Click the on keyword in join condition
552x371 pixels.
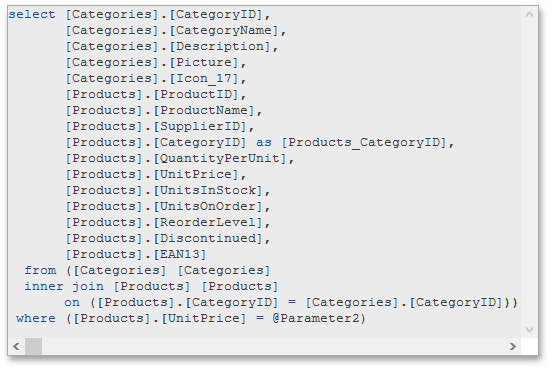point(72,302)
